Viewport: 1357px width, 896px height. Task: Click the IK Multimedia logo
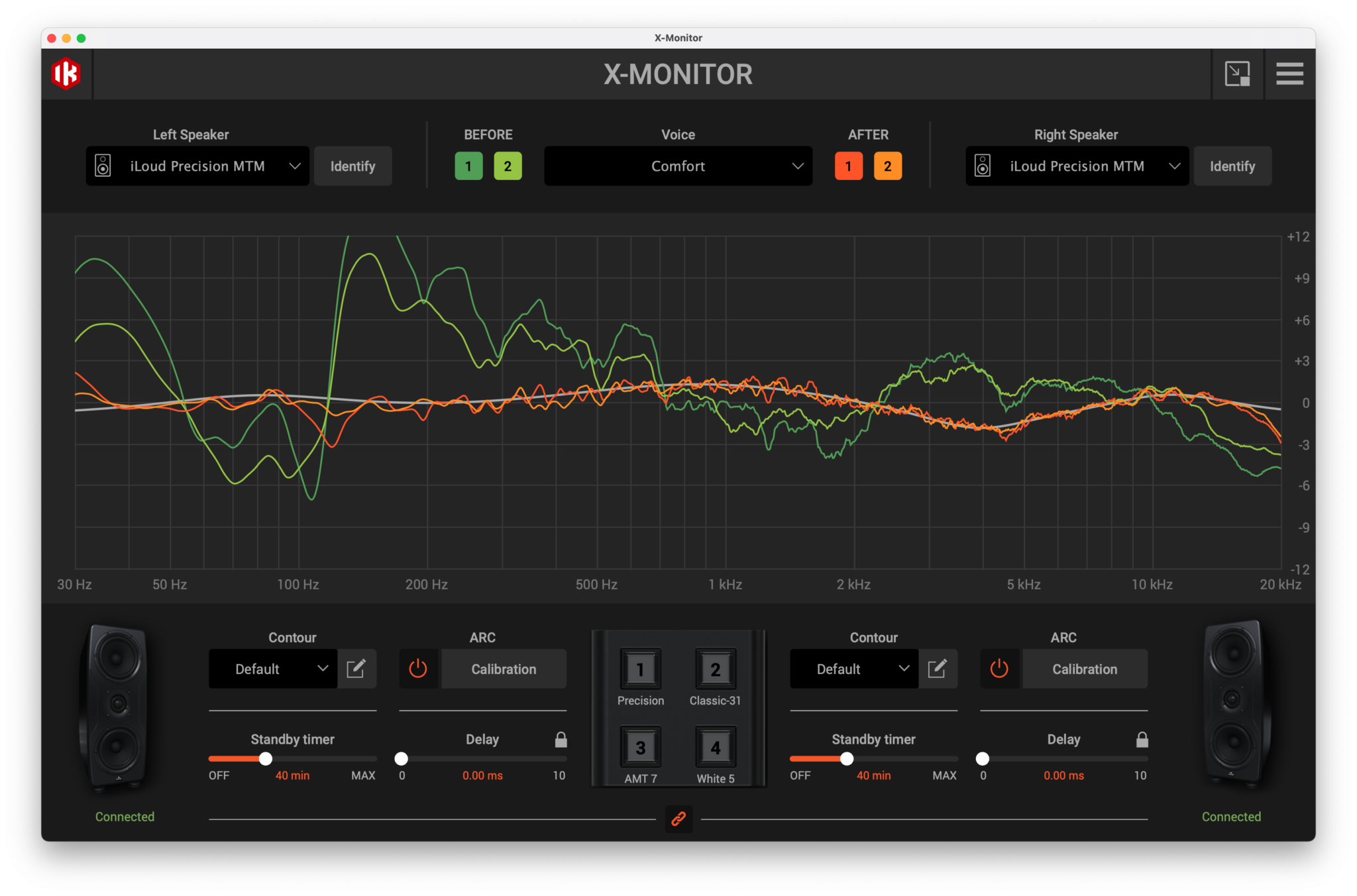(66, 74)
